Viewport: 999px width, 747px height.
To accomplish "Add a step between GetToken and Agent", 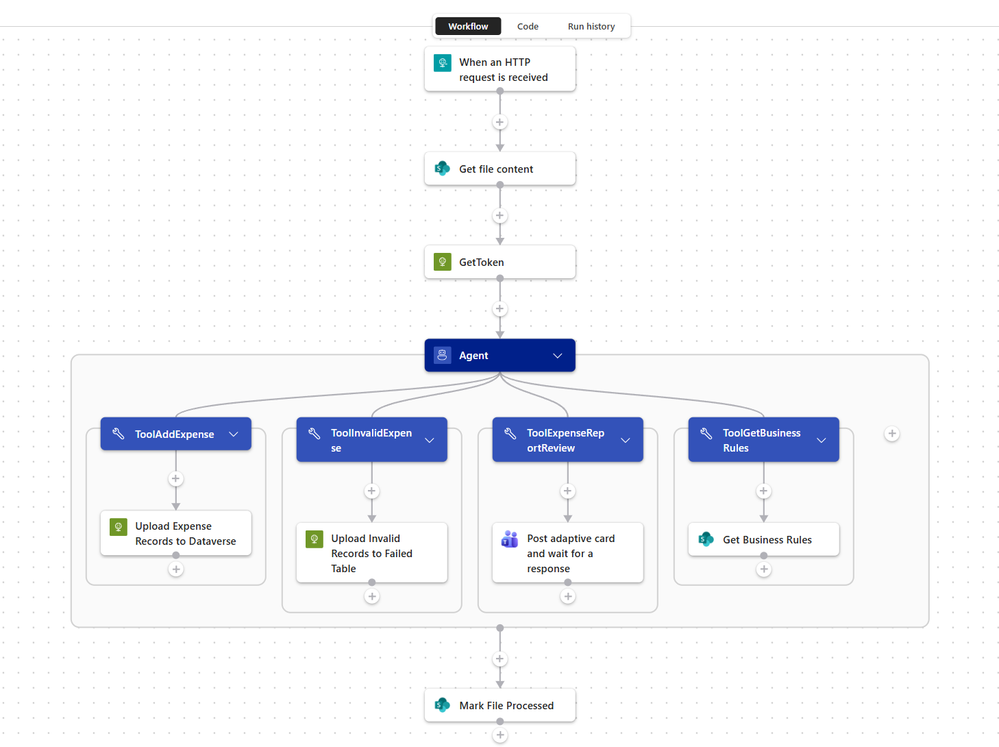I will tap(500, 308).
